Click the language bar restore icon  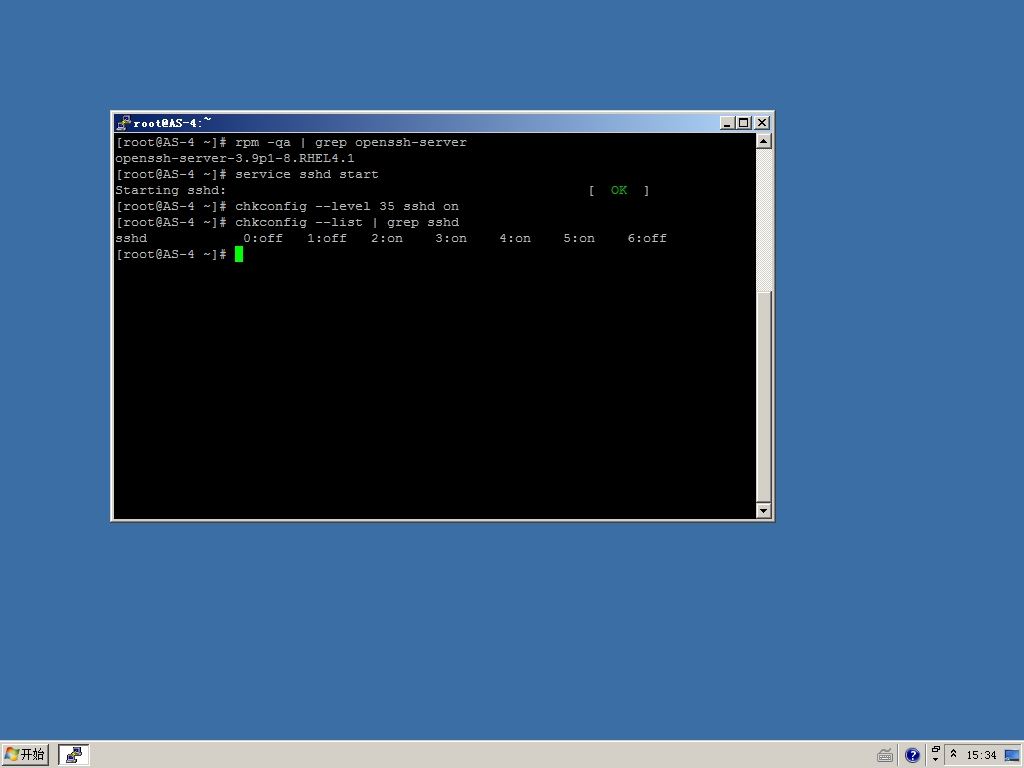[x=936, y=750]
